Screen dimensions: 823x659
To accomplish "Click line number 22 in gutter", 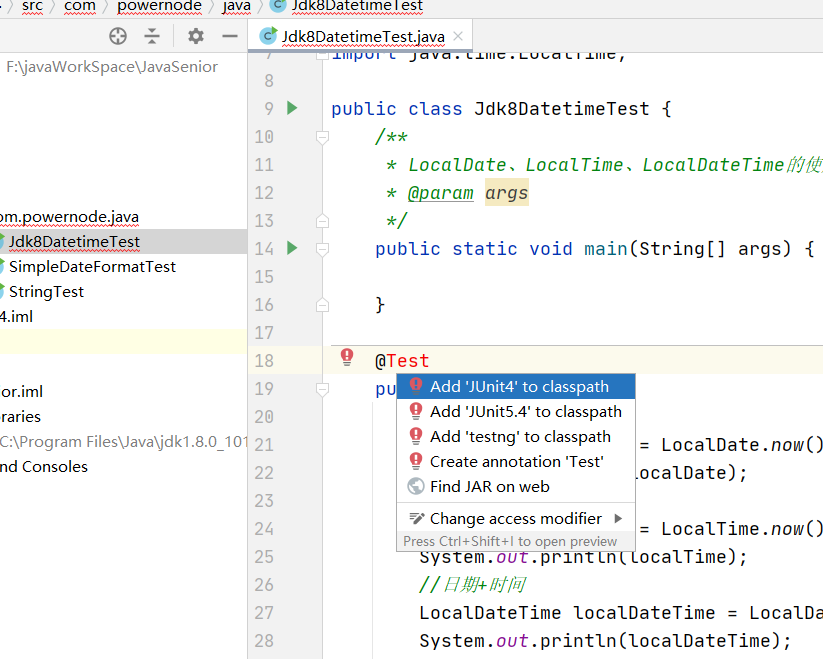I will click(264, 473).
